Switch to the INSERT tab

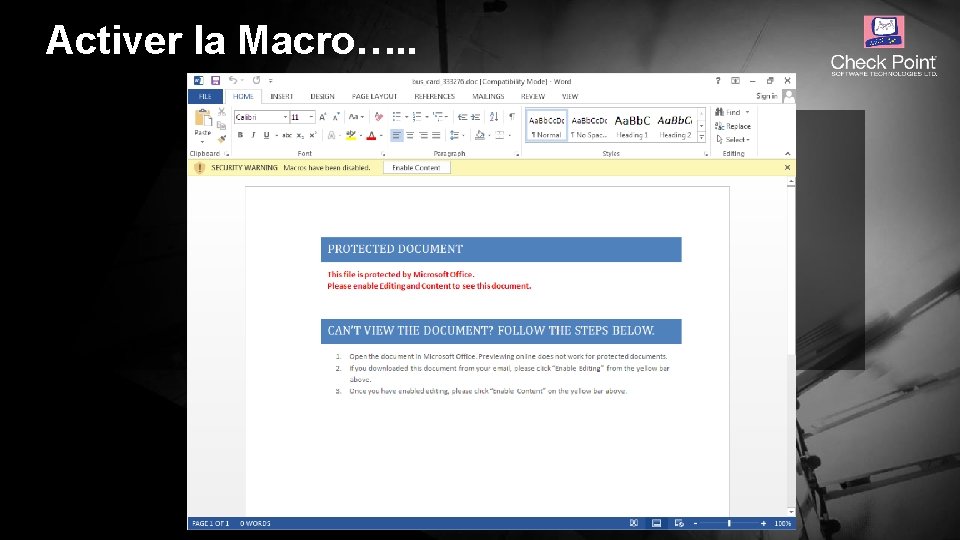pyautogui.click(x=282, y=97)
